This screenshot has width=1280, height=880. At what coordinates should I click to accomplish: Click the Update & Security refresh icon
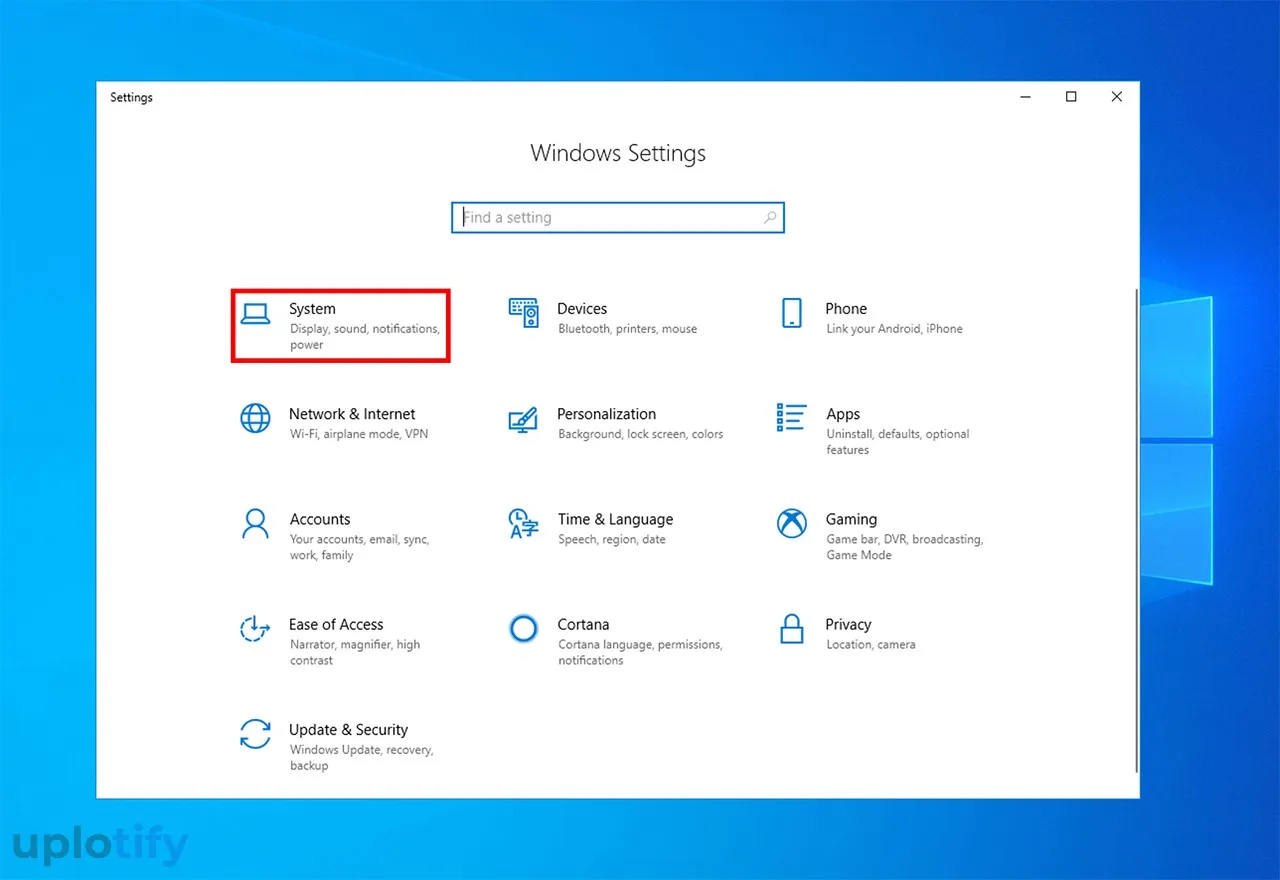[x=256, y=734]
